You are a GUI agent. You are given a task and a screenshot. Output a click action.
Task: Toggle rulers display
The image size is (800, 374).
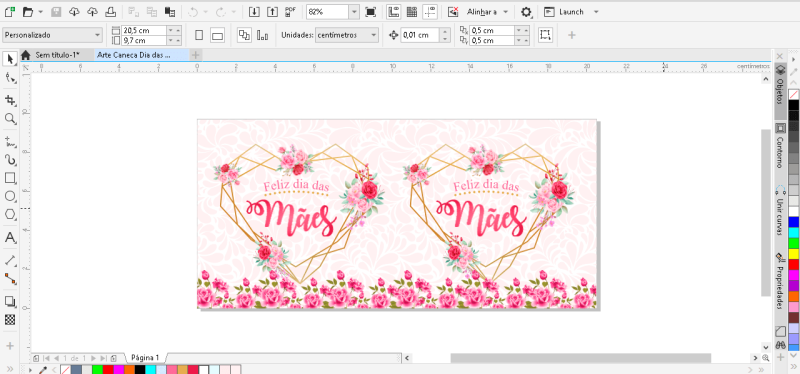tap(393, 11)
